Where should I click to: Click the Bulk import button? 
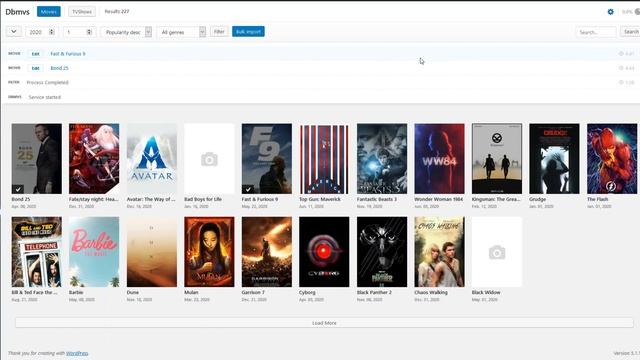248,31
